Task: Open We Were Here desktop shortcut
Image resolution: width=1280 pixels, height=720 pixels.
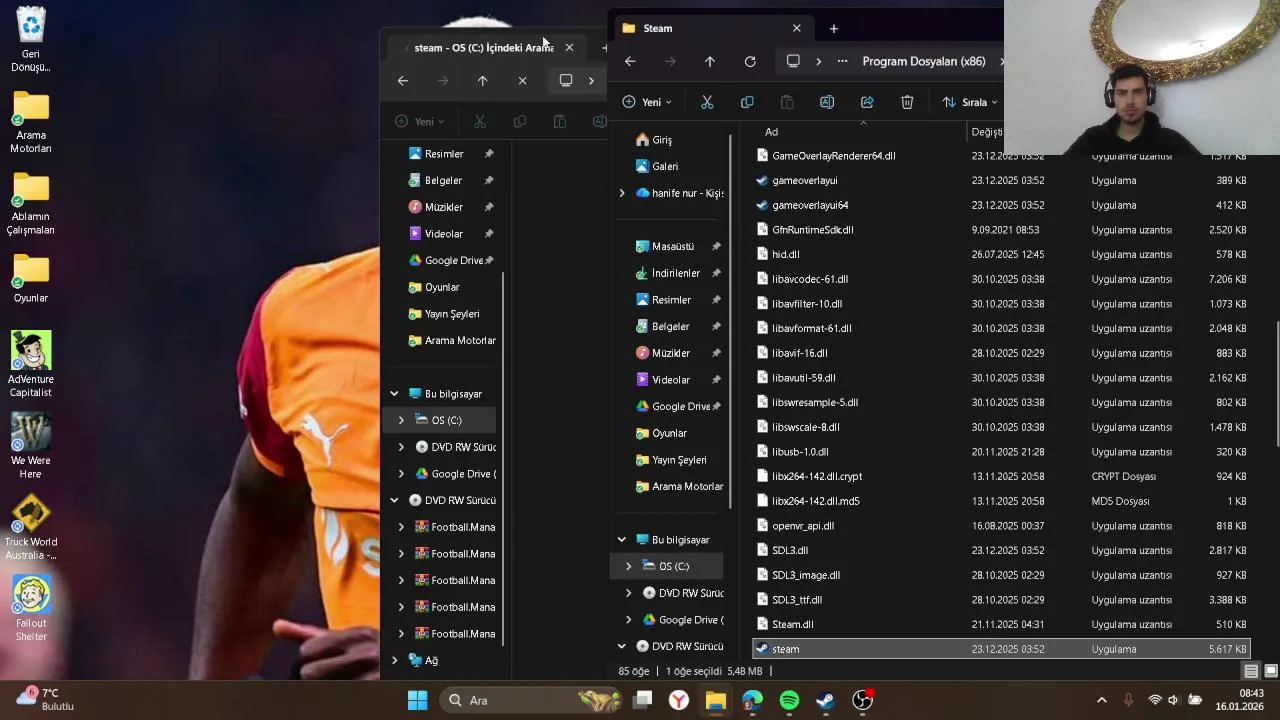Action: coord(31,446)
